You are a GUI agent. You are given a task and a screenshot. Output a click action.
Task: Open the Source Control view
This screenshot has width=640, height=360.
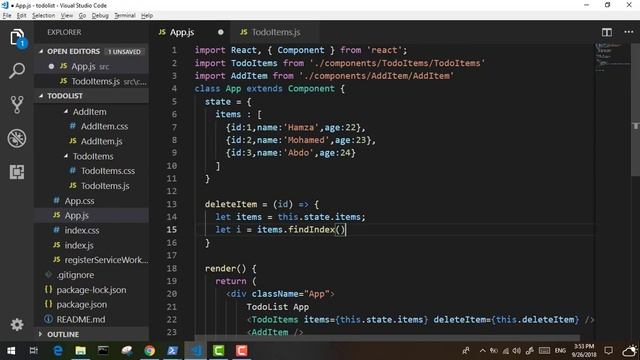click(17, 104)
